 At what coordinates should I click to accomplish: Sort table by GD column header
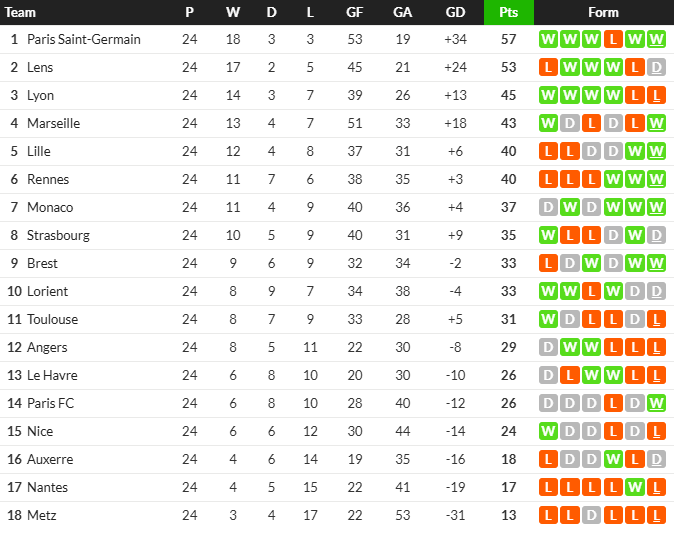pyautogui.click(x=455, y=12)
